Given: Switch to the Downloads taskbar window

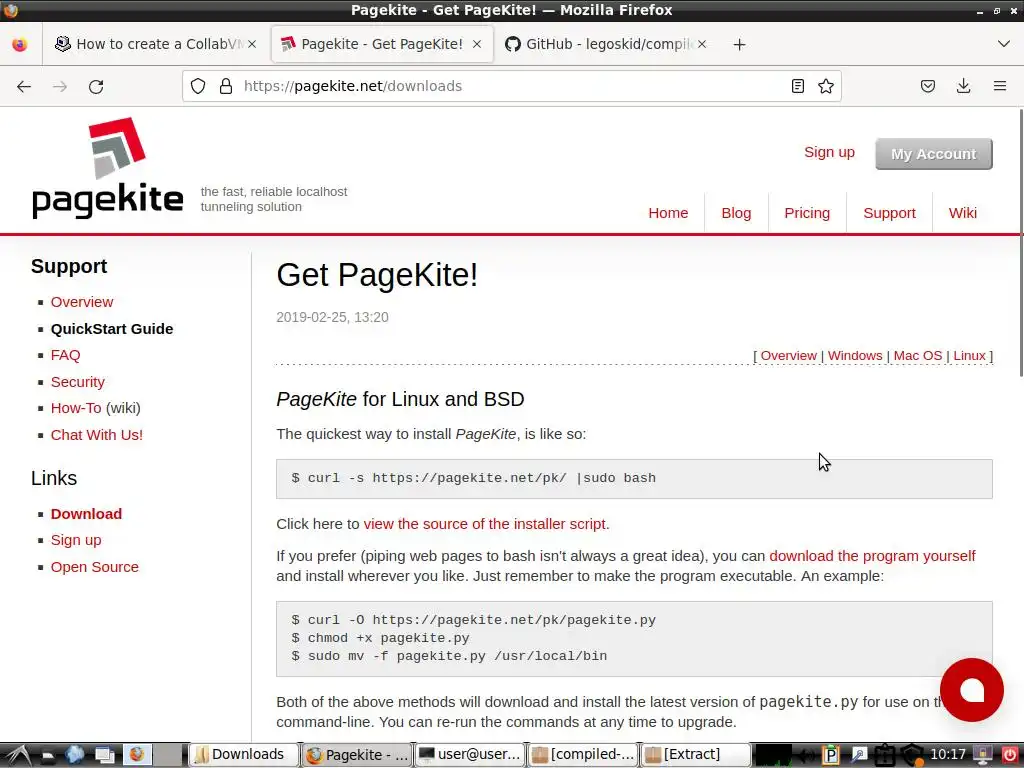Looking at the screenshot, I should pos(244,755).
